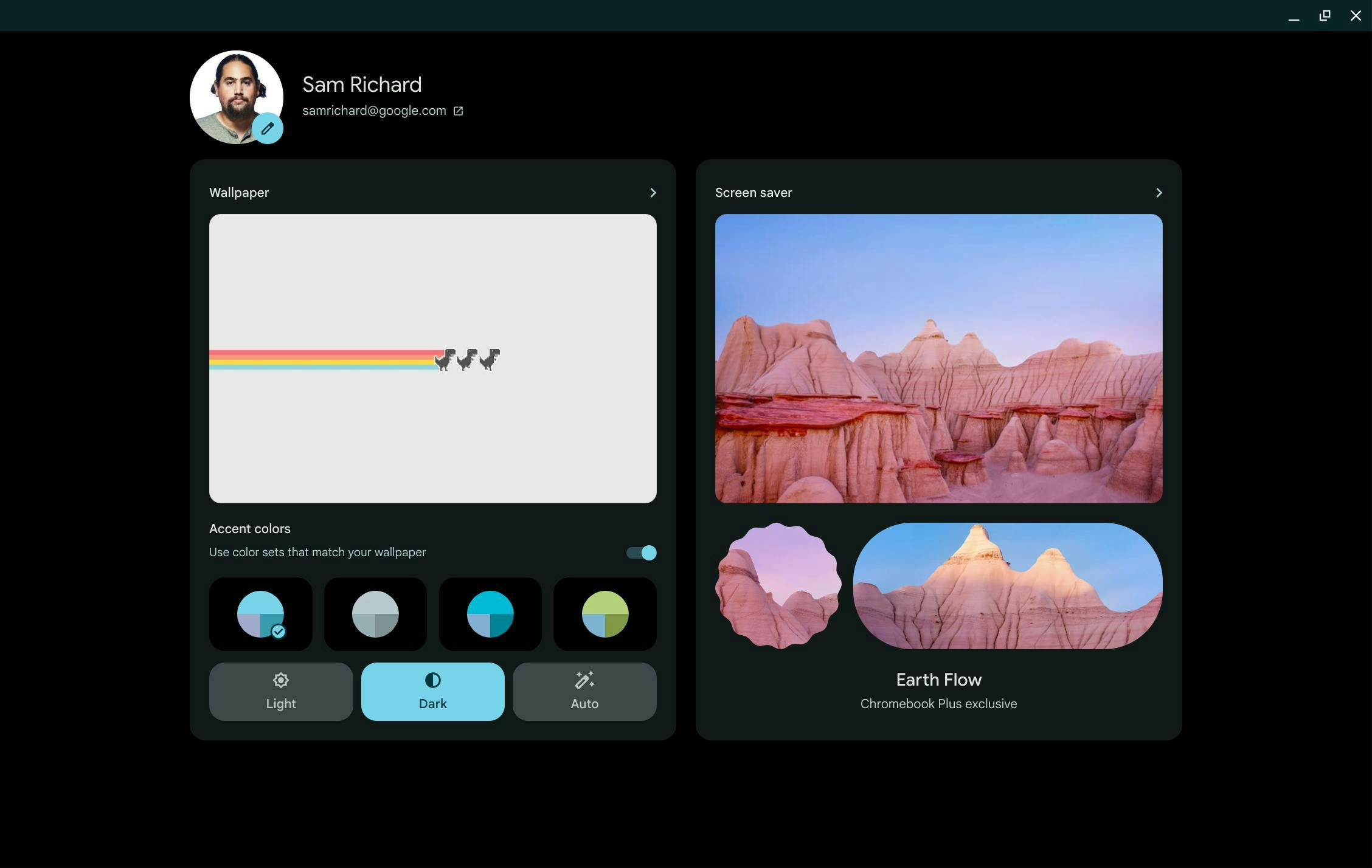The height and width of the screenshot is (868, 1372).
Task: Select the grey accent color swatch
Action: pyautogui.click(x=375, y=613)
